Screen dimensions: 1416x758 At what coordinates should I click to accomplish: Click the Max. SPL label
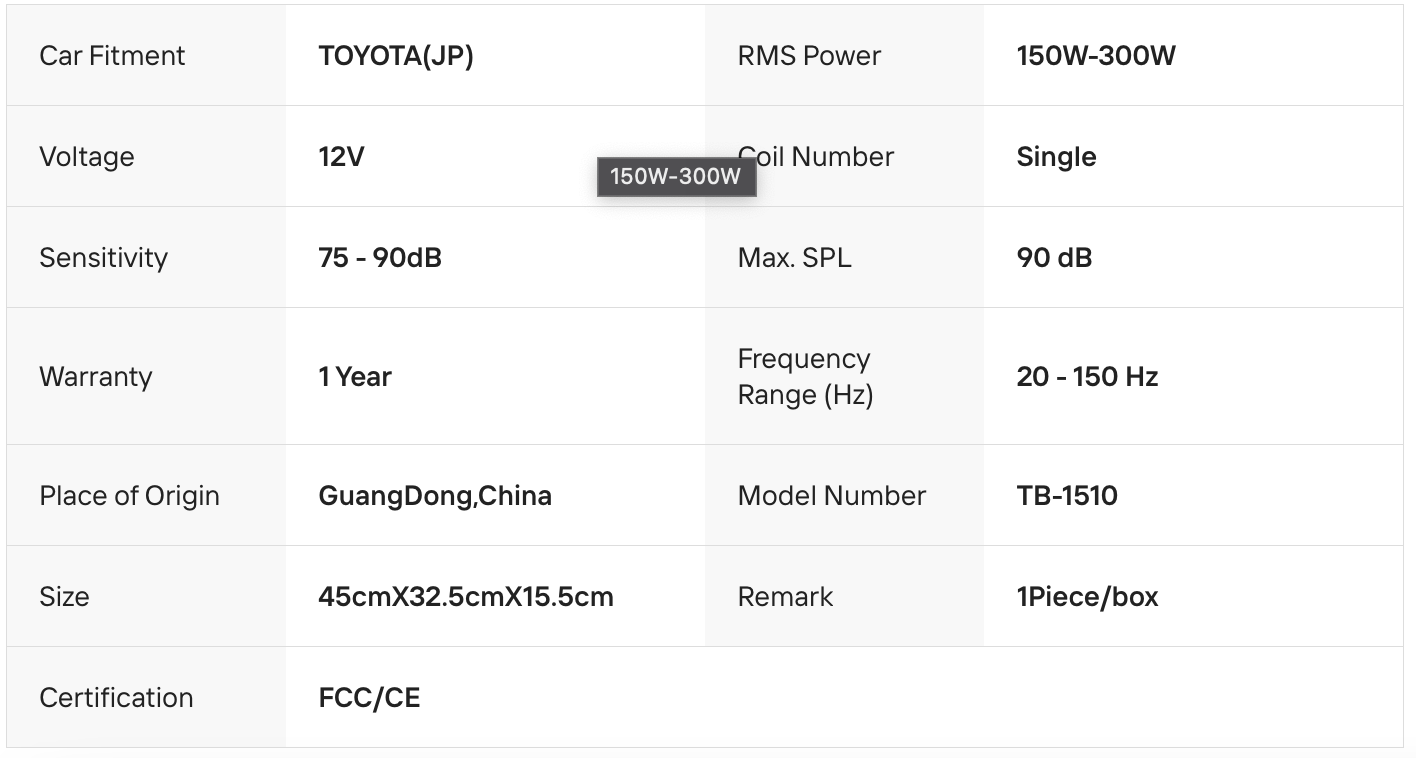795,258
